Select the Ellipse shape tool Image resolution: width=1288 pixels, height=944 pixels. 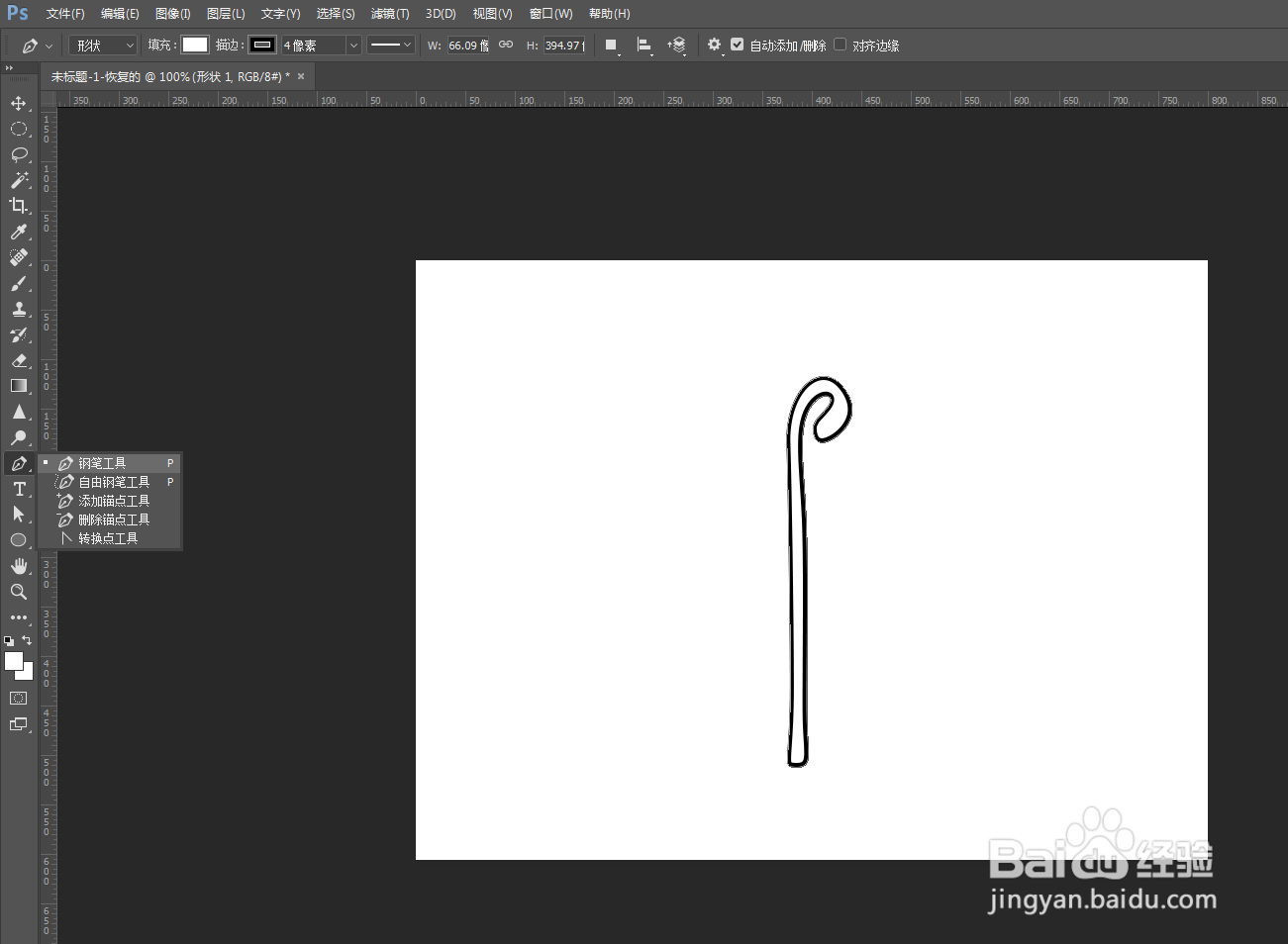[18, 540]
